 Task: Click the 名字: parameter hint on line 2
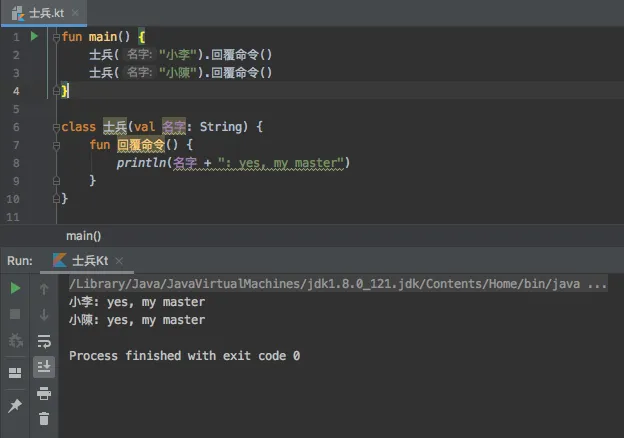[x=139, y=54]
